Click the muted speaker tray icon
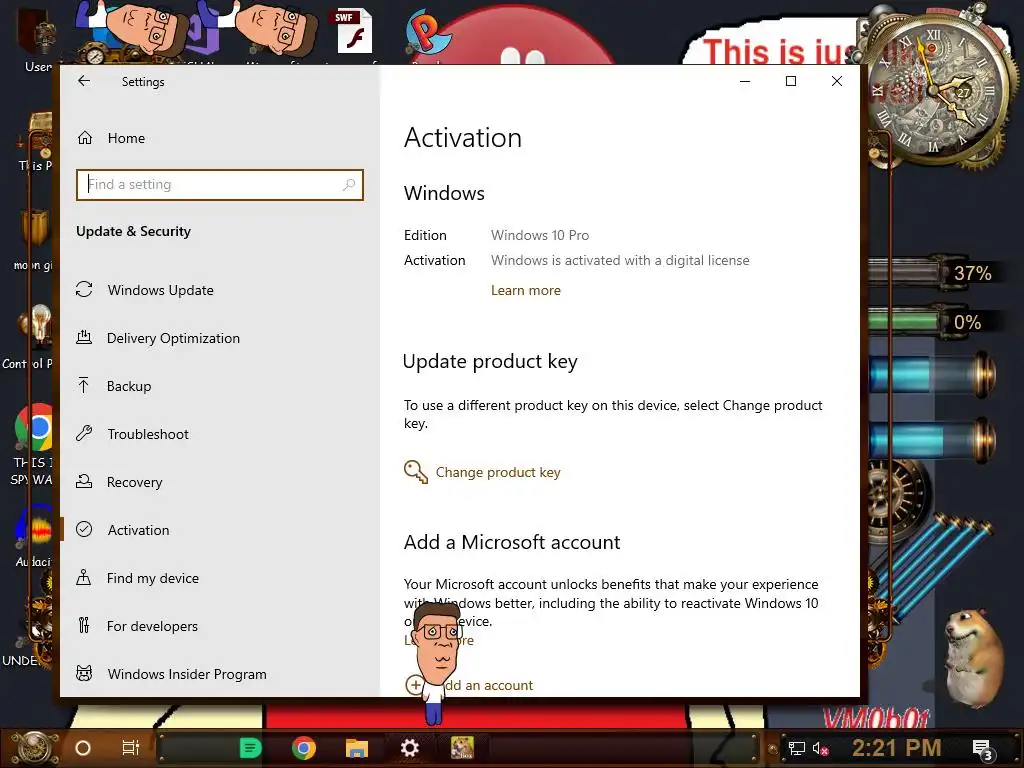1024x768 pixels. (x=821, y=748)
